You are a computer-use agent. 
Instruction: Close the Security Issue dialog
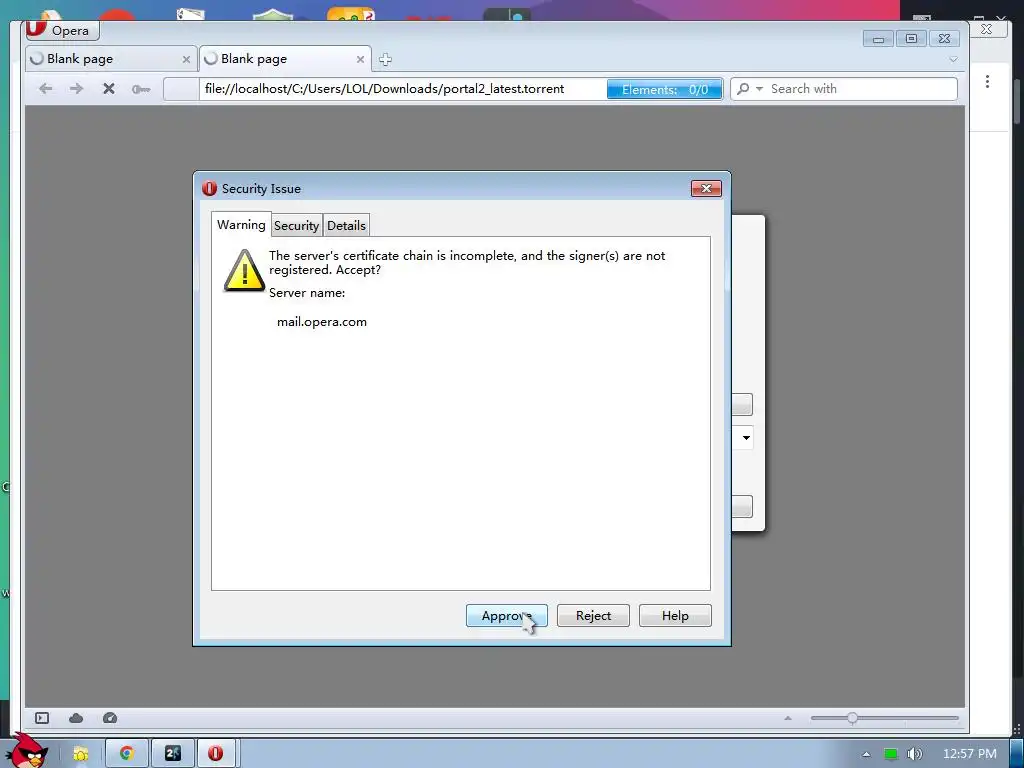pyautogui.click(x=706, y=188)
